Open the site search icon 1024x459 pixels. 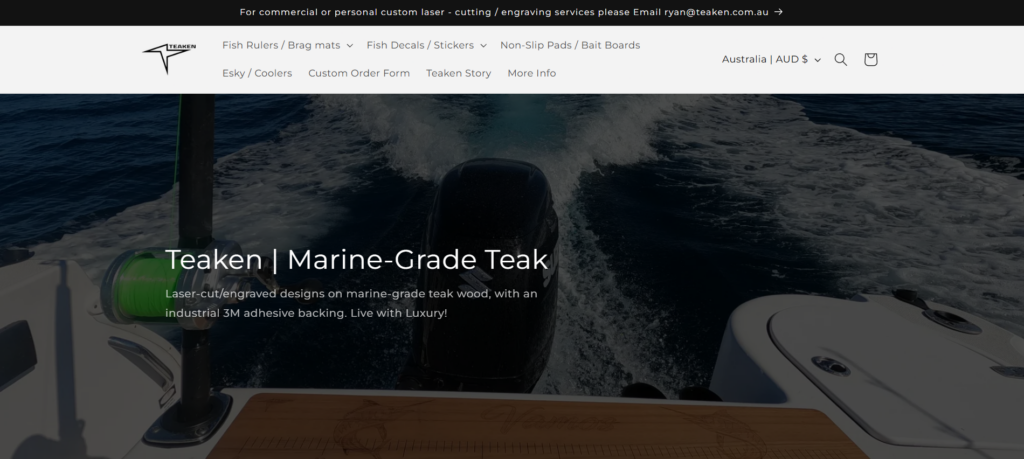(x=840, y=59)
